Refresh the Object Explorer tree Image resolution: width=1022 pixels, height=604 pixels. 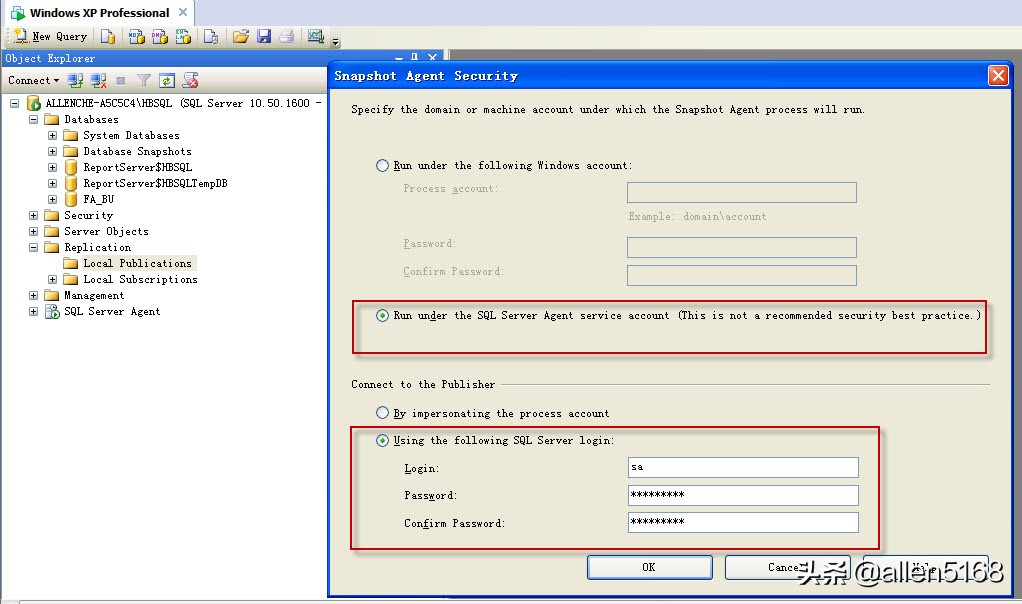pos(166,79)
